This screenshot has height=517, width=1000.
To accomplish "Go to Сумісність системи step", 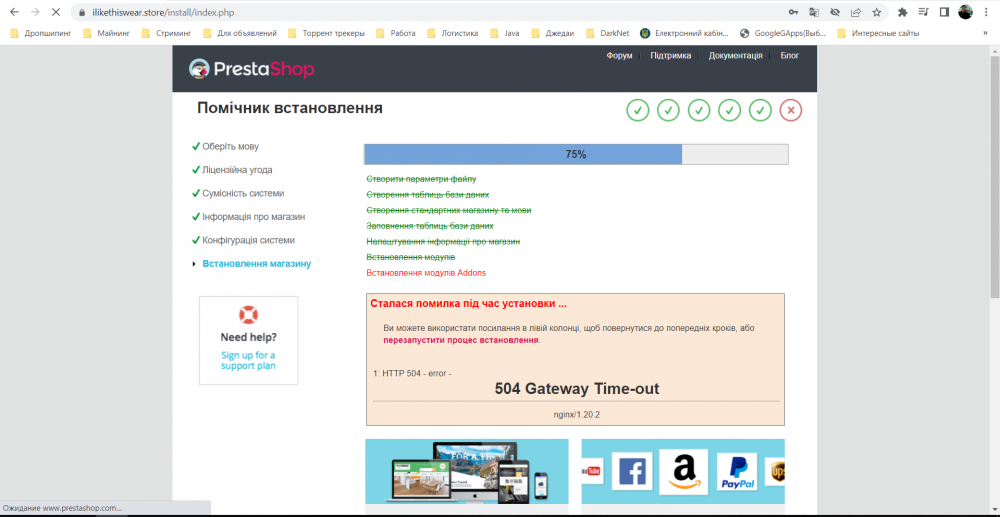I will click(243, 193).
